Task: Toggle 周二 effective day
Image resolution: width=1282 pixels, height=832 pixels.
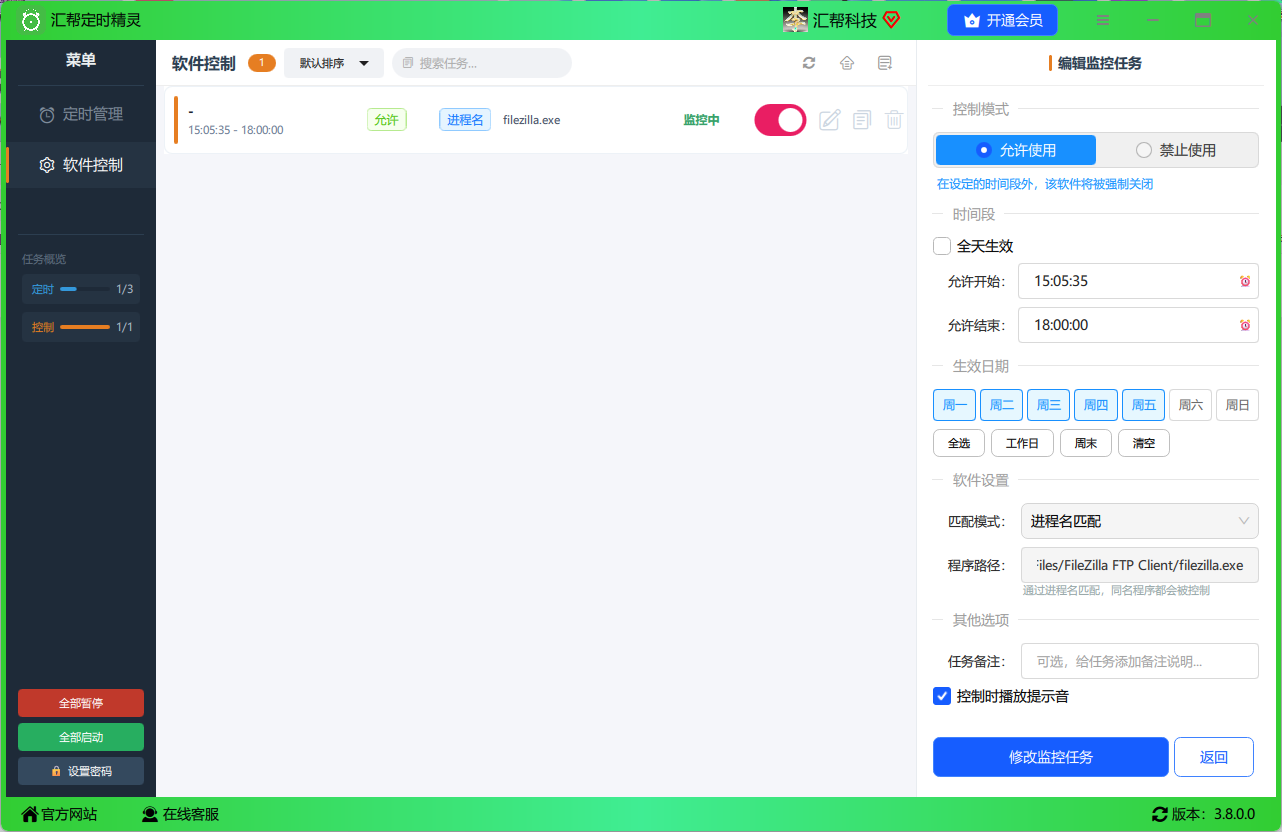Action: (x=1001, y=405)
